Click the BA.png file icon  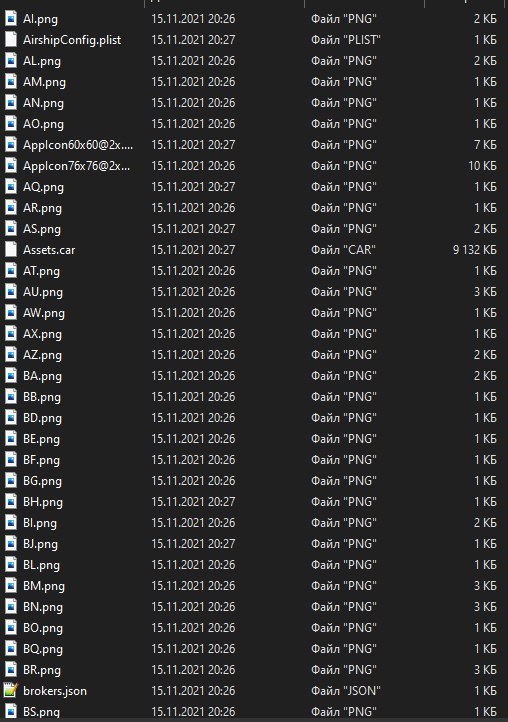(x=11, y=376)
